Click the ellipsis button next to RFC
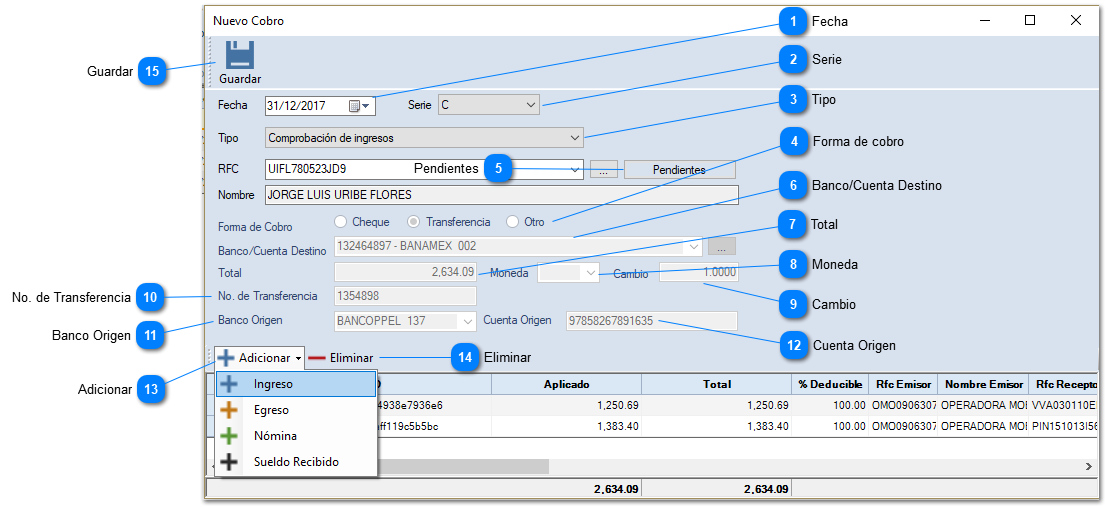 [603, 170]
